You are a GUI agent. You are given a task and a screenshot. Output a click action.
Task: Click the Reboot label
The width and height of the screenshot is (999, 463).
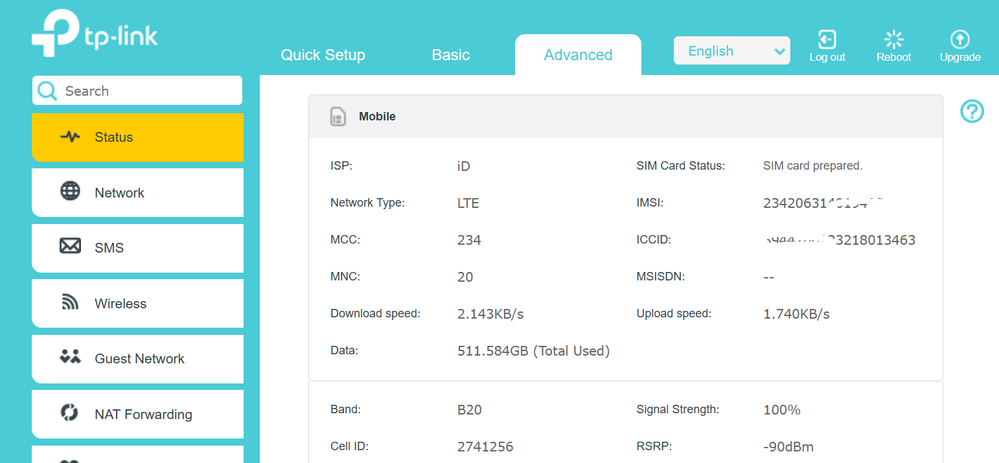click(894, 57)
